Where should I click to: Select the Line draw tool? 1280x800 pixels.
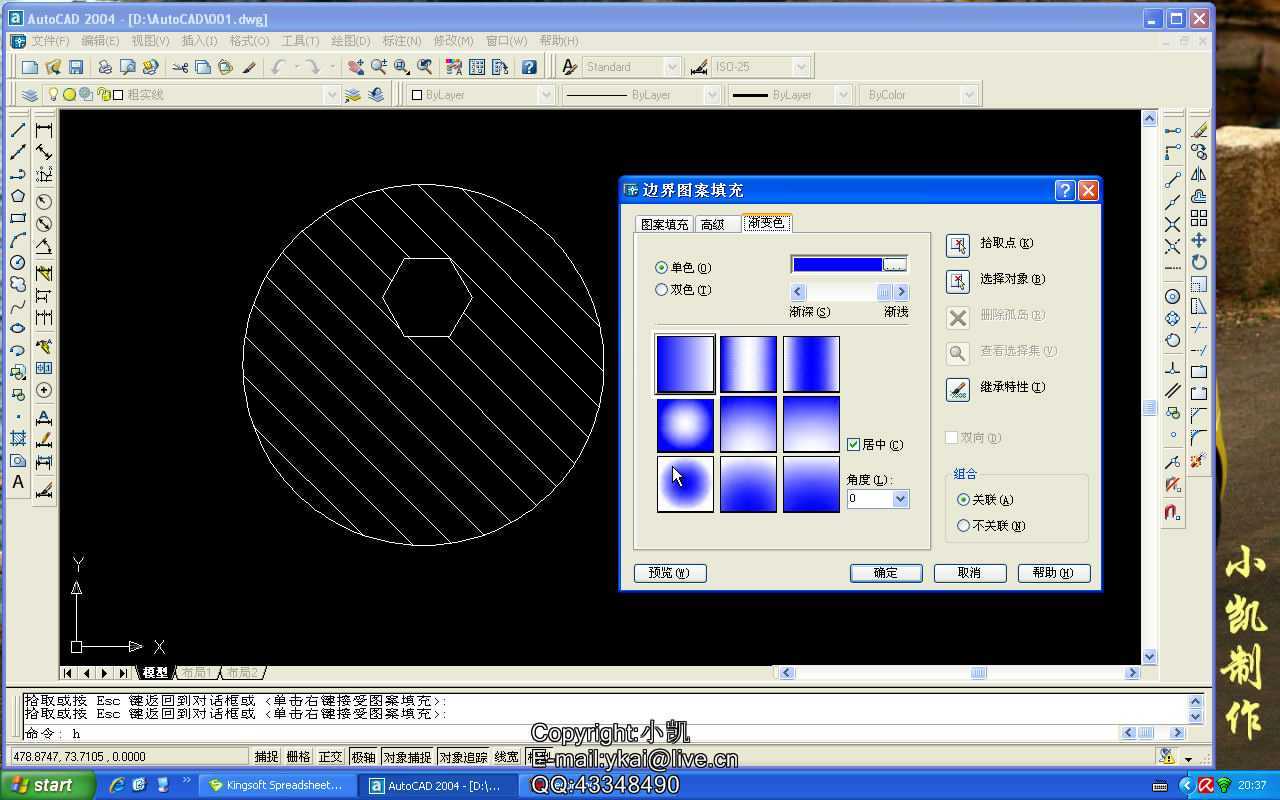point(18,130)
